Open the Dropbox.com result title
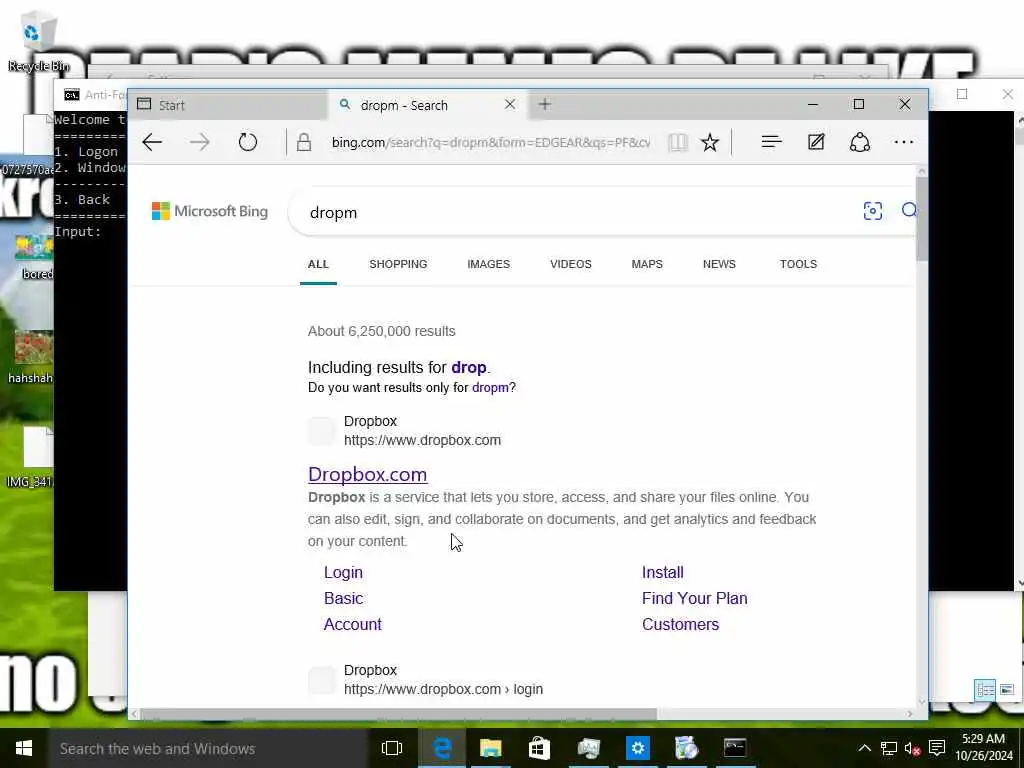The height and width of the screenshot is (768, 1024). [367, 474]
